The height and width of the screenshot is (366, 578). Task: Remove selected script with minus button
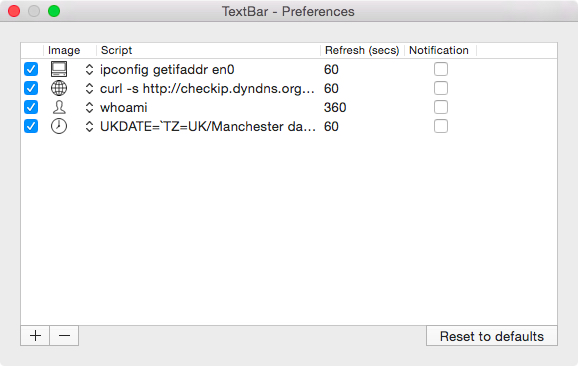pyautogui.click(x=64, y=336)
